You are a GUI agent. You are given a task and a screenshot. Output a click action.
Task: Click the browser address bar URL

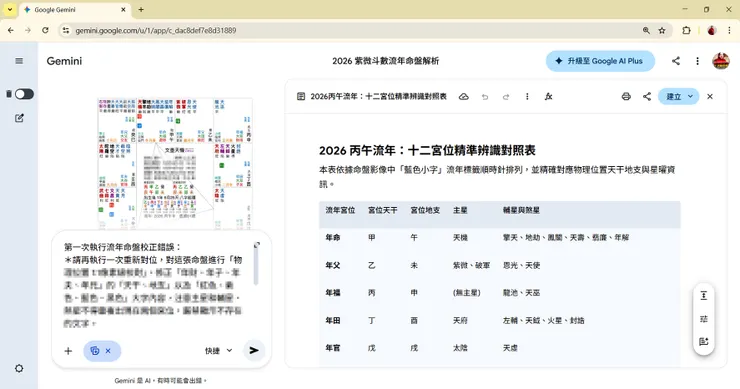click(x=156, y=30)
